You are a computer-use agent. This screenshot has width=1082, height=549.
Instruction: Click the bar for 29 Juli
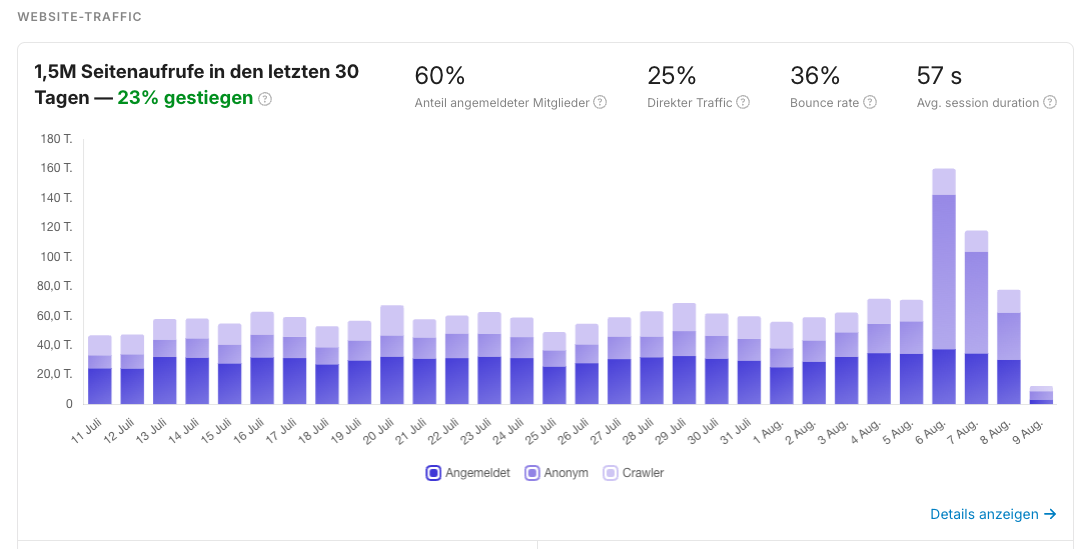point(685,353)
